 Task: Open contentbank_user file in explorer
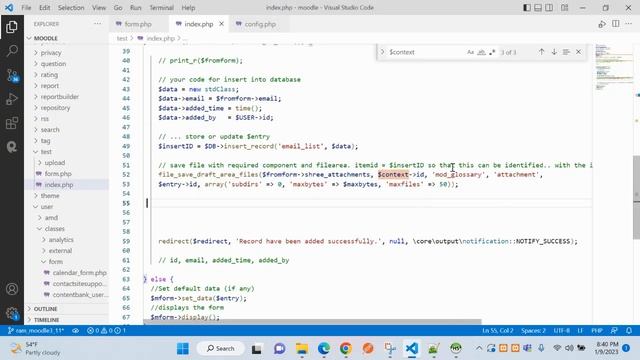pos(80,295)
